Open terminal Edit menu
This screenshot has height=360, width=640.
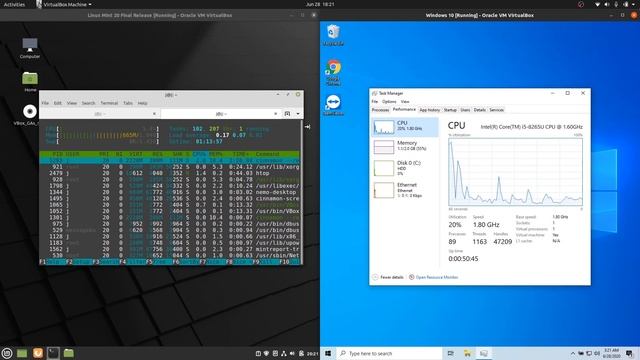coord(58,103)
